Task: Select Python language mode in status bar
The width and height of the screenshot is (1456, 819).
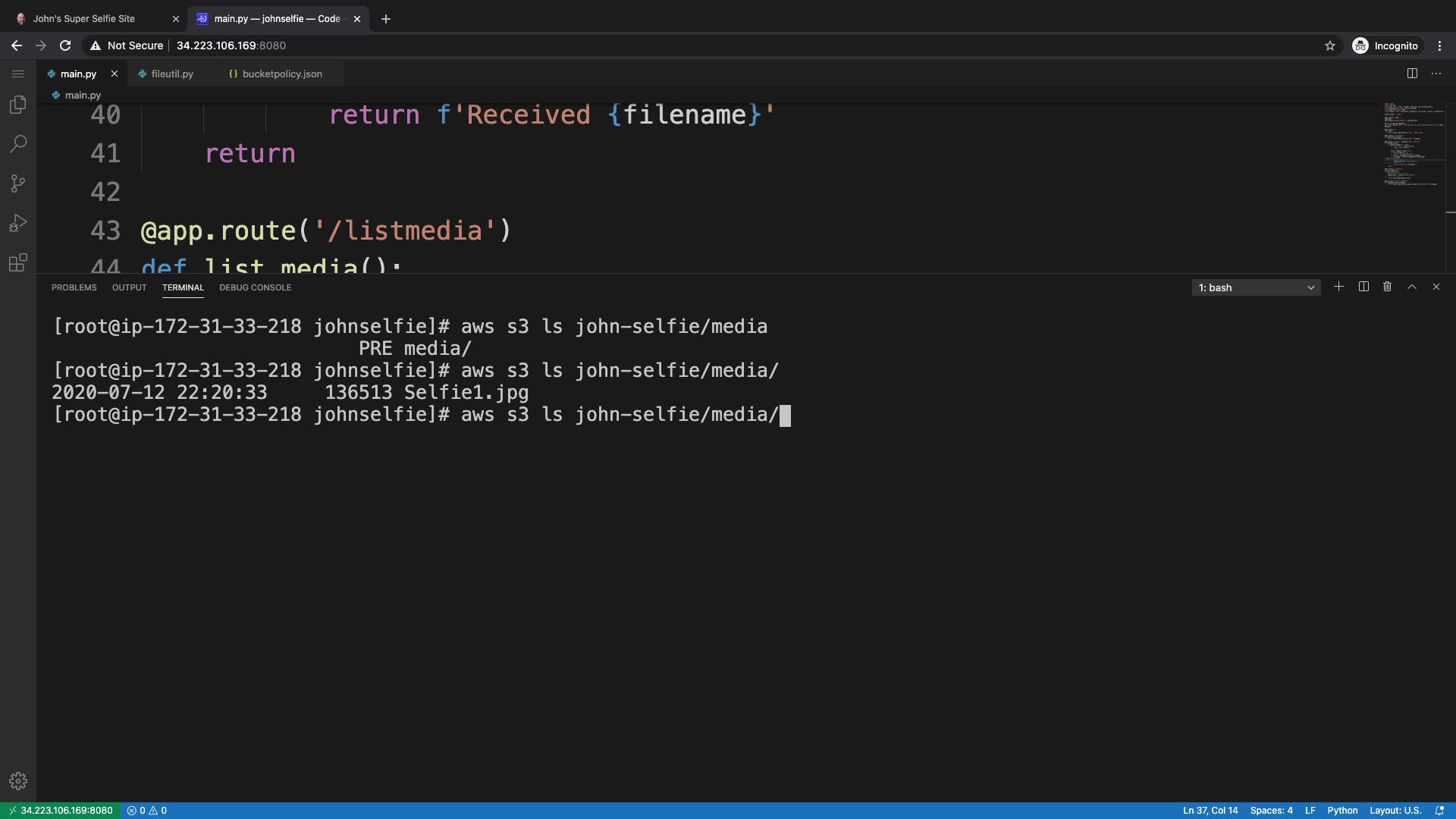Action: [1342, 810]
